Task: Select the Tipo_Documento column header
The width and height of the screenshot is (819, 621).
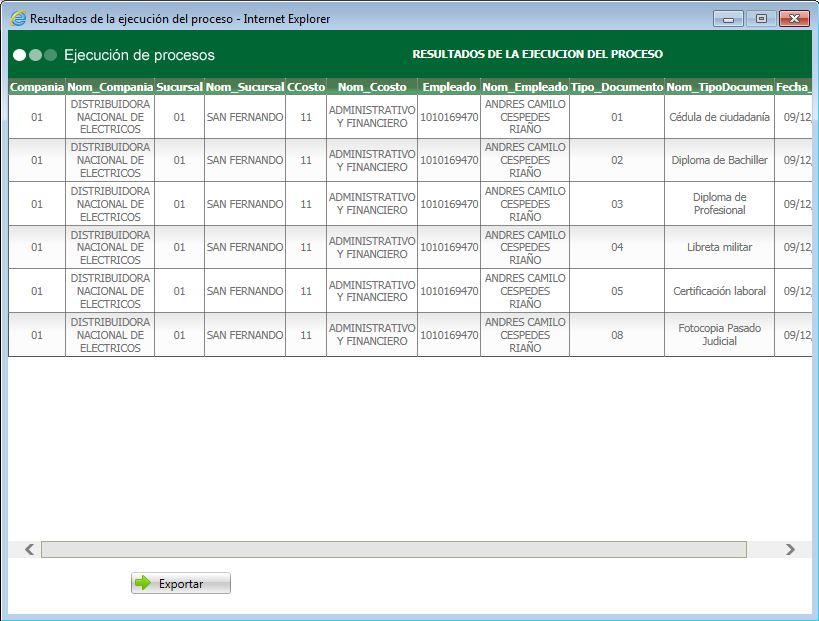Action: tap(614, 87)
